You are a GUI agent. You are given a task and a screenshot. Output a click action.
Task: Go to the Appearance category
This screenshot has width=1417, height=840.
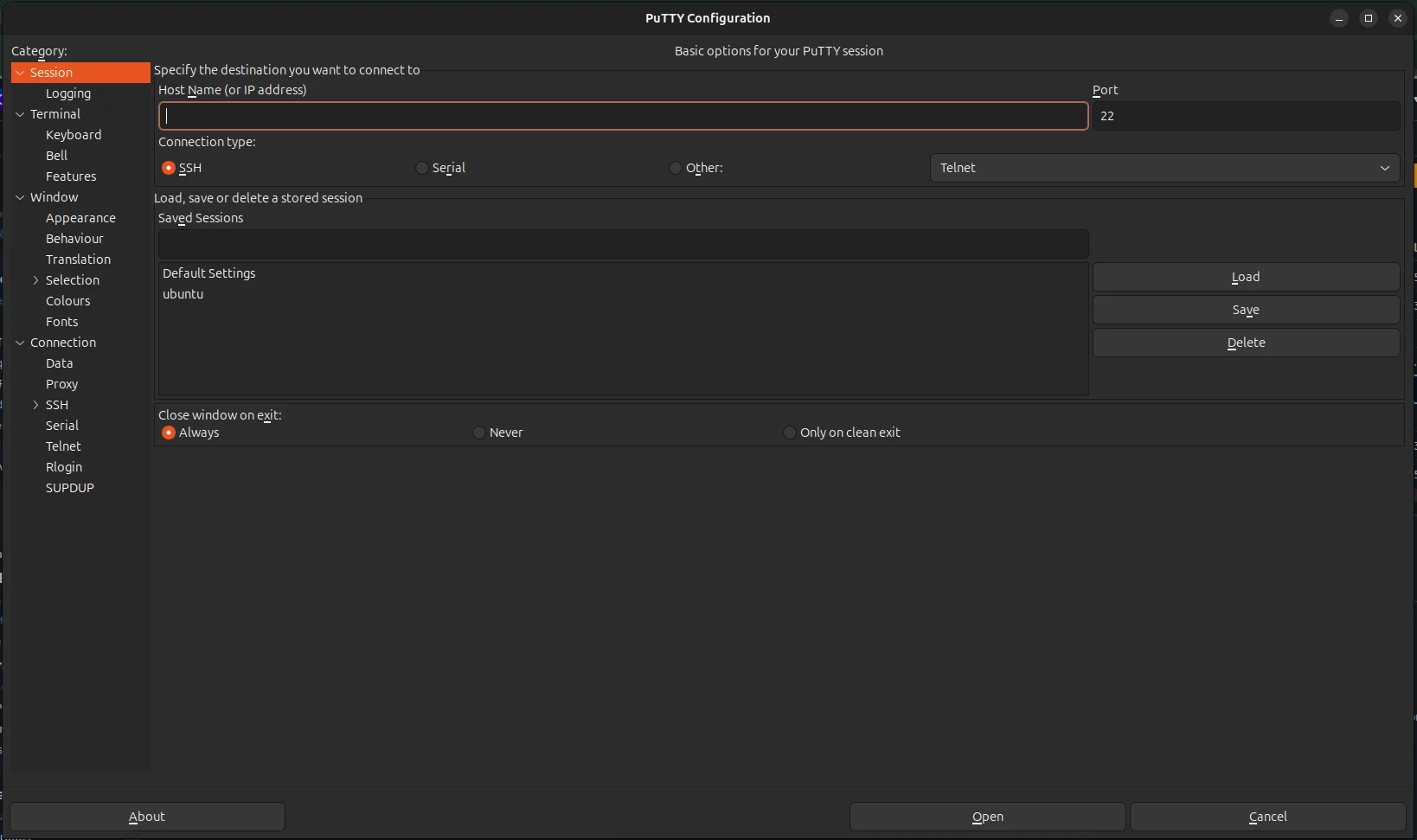click(x=80, y=218)
